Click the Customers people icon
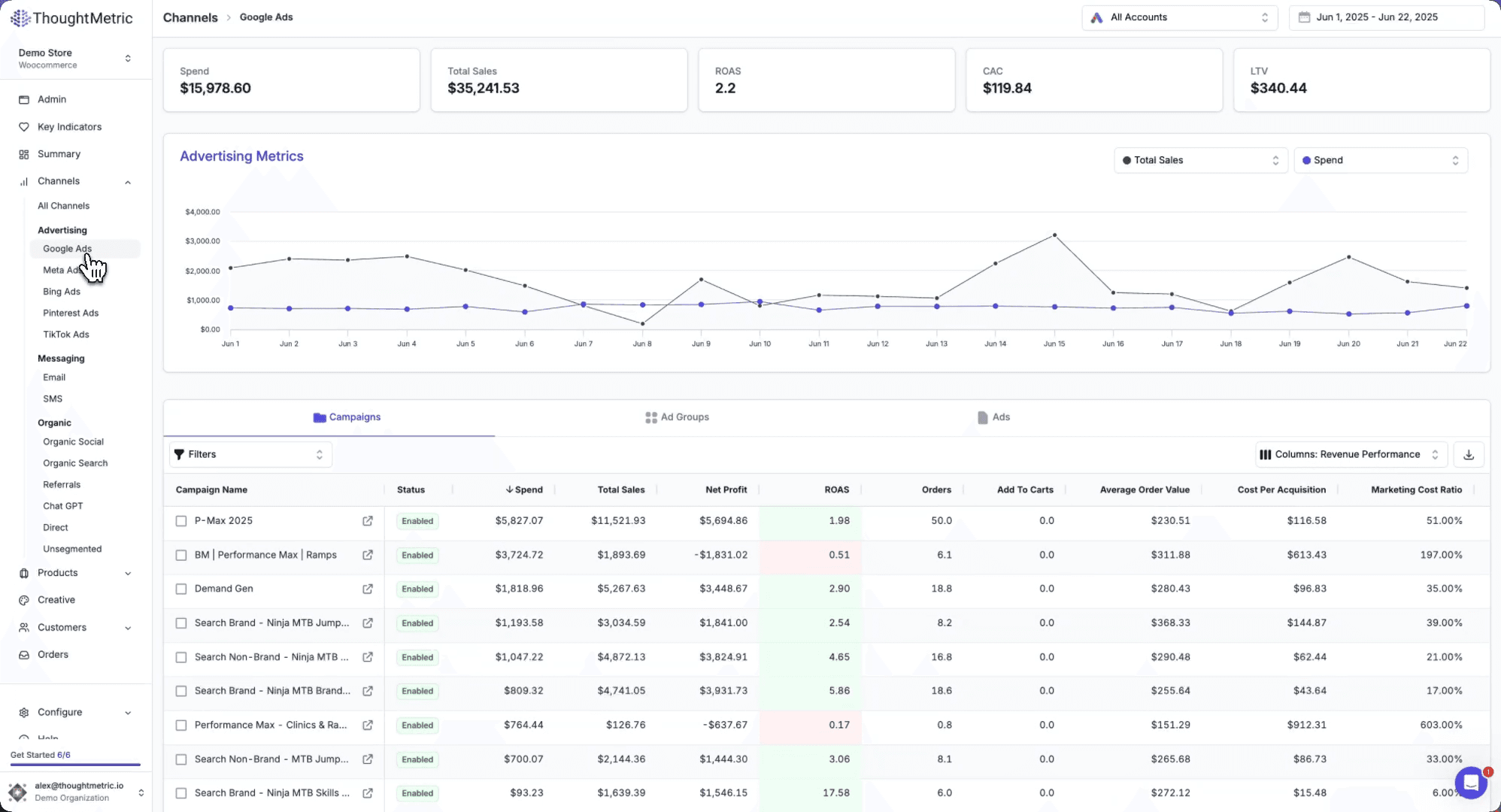Viewport: 1501px width, 812px height. (x=24, y=628)
